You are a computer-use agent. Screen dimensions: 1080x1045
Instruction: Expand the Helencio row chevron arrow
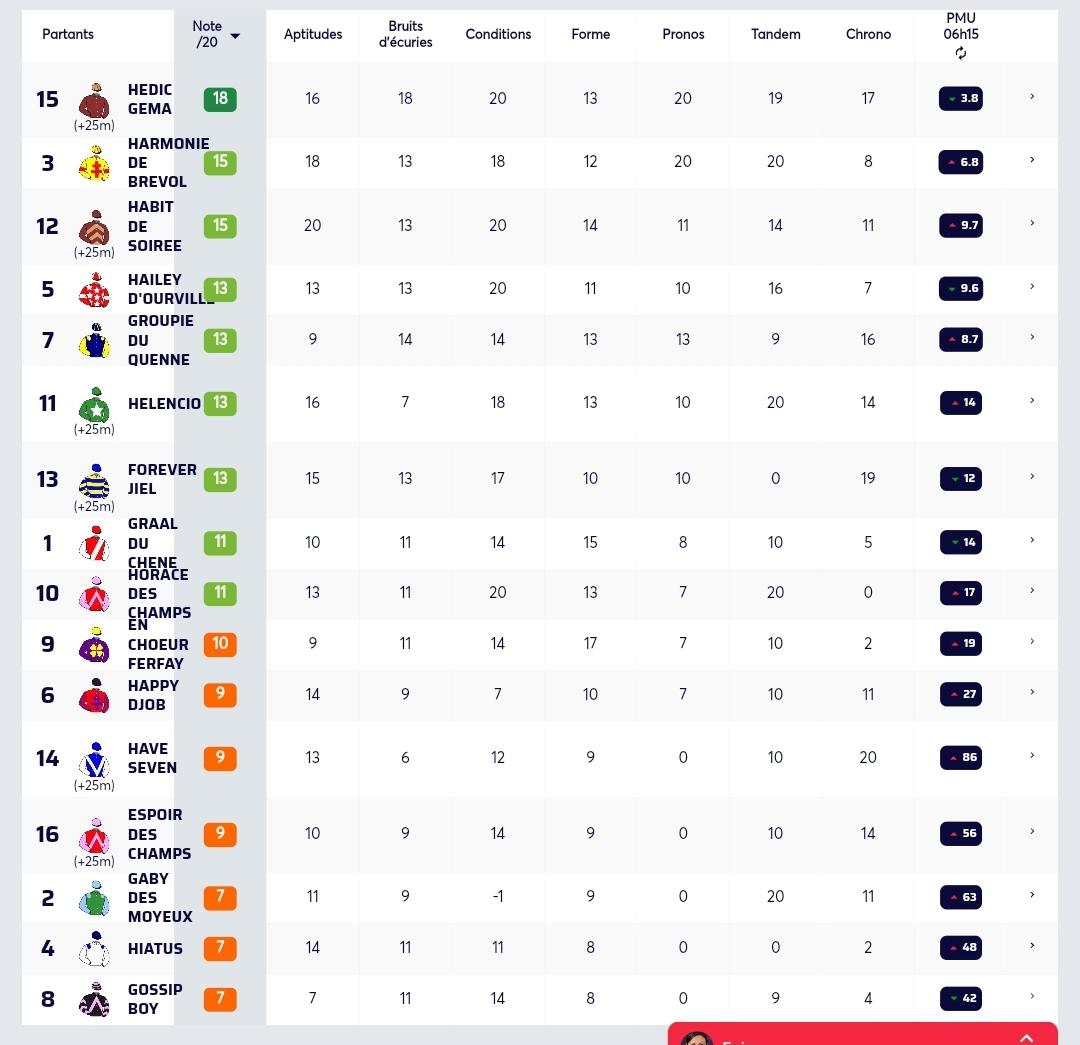pos(1032,401)
